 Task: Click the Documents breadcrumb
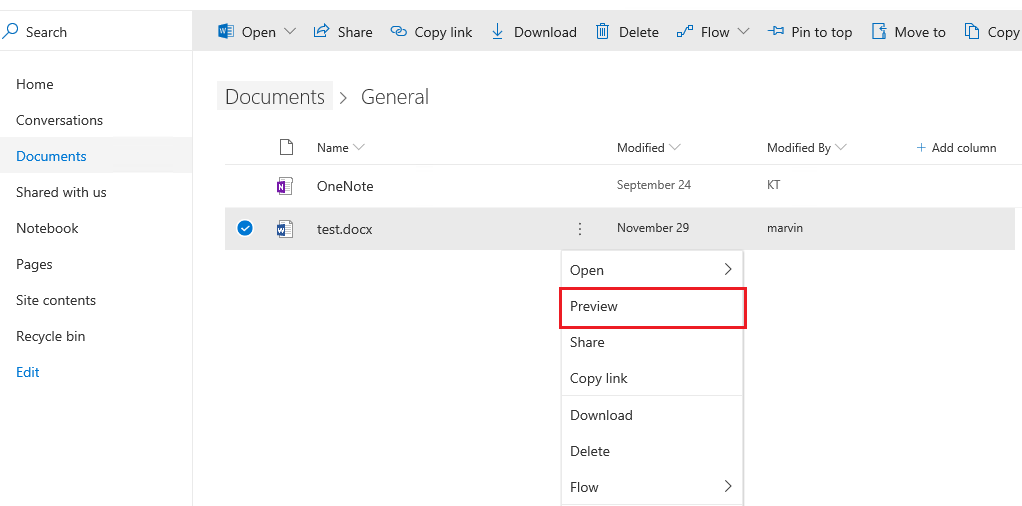[275, 97]
